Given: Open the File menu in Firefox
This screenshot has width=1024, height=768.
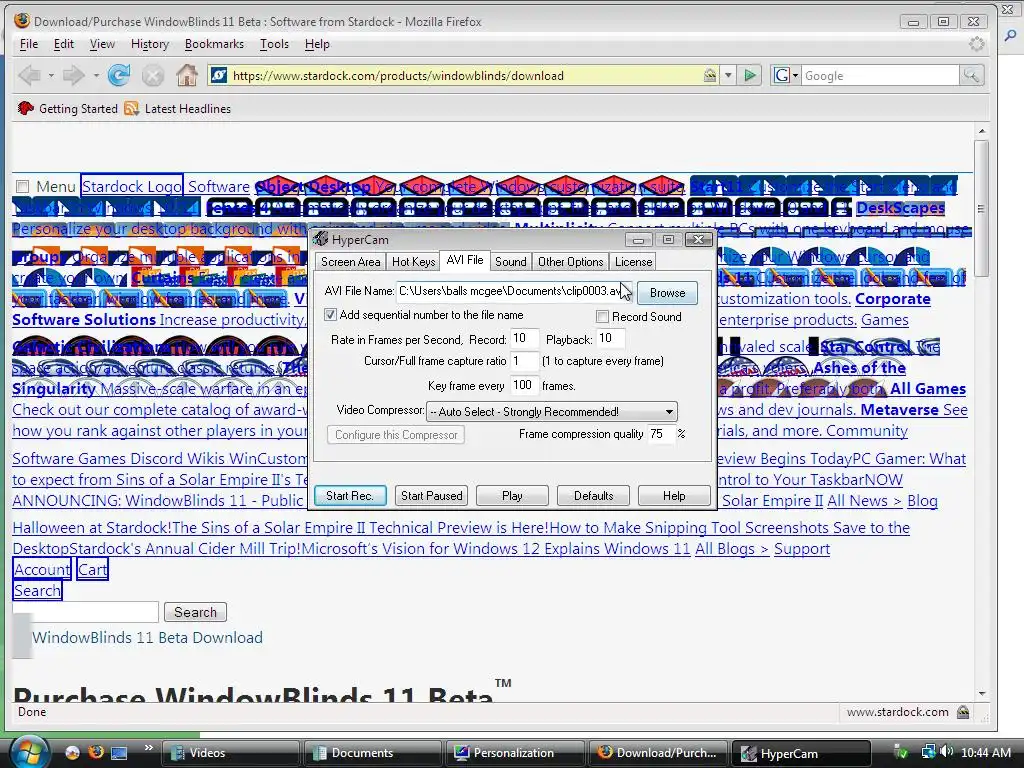Looking at the screenshot, I should [29, 44].
